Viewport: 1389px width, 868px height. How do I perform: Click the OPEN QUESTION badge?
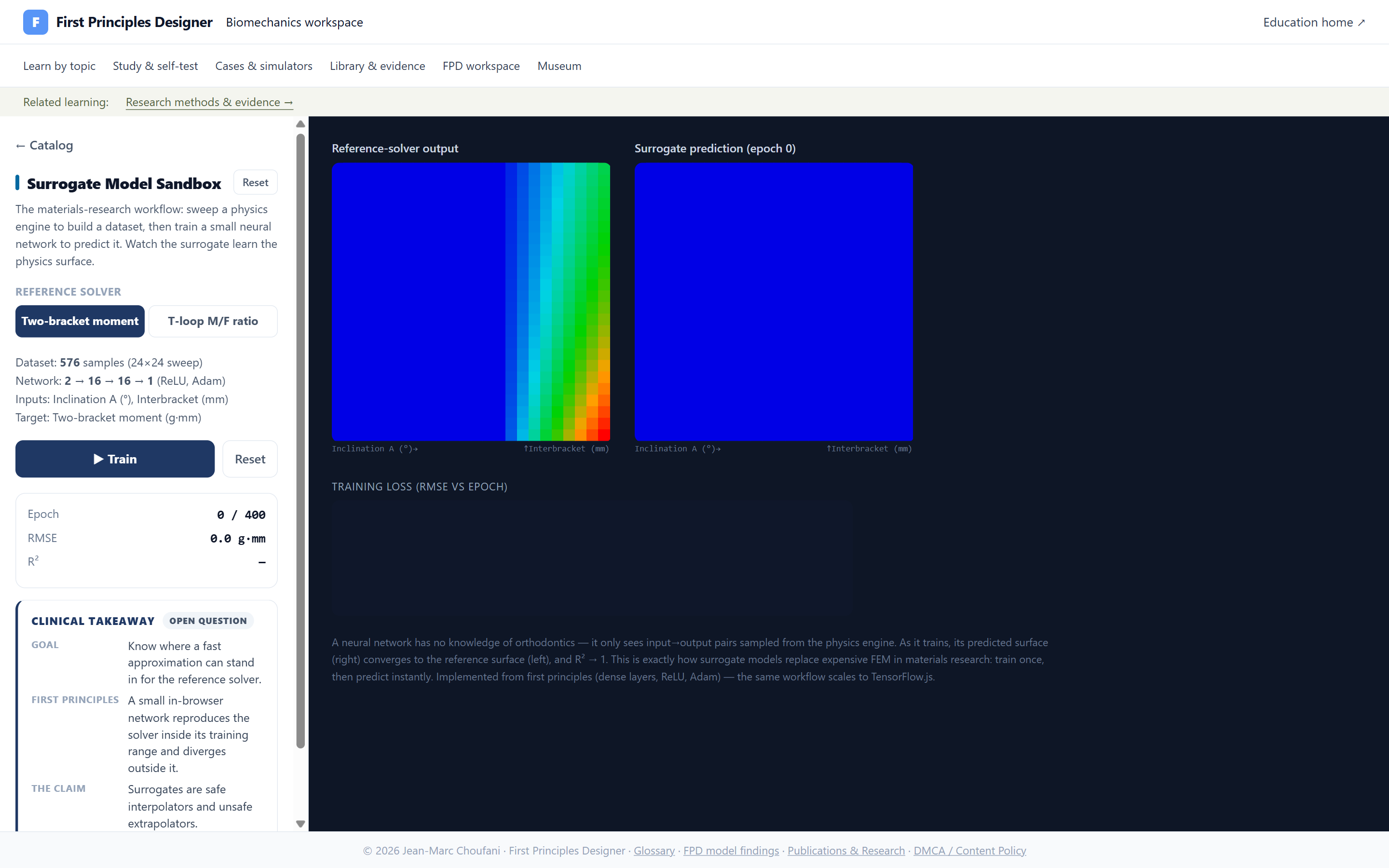tap(208, 621)
